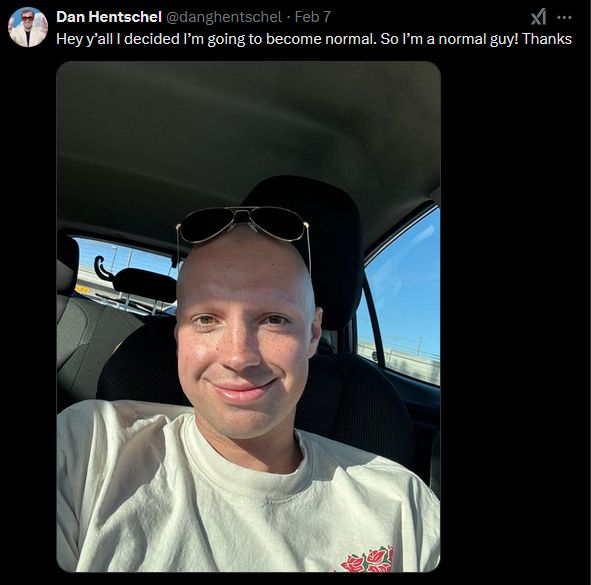Click Dan Hentschel's profile avatar
The width and height of the screenshot is (591, 585).
(x=28, y=27)
